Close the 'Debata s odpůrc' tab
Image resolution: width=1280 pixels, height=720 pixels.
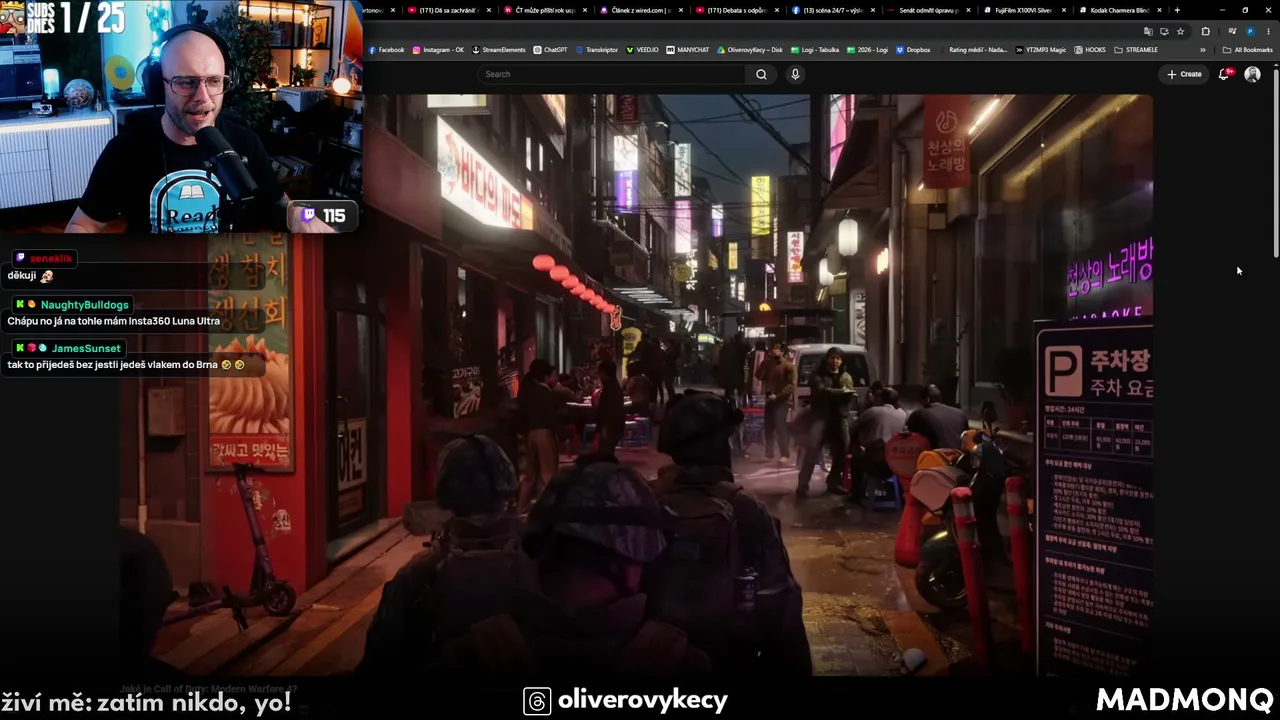tap(776, 10)
